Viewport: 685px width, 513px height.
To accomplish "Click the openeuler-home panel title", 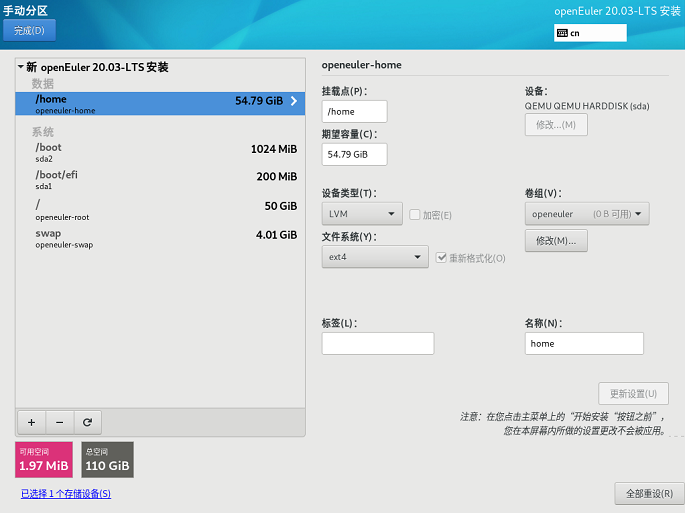I will pos(361,65).
